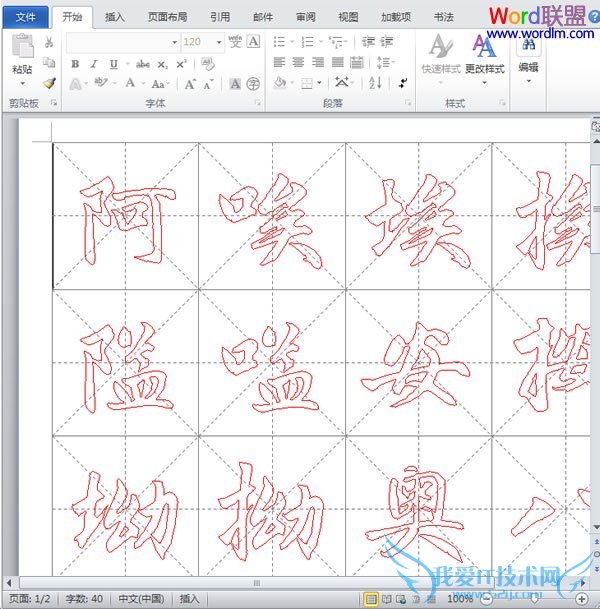Open text effects letter A
600x609 pixels.
76,84
